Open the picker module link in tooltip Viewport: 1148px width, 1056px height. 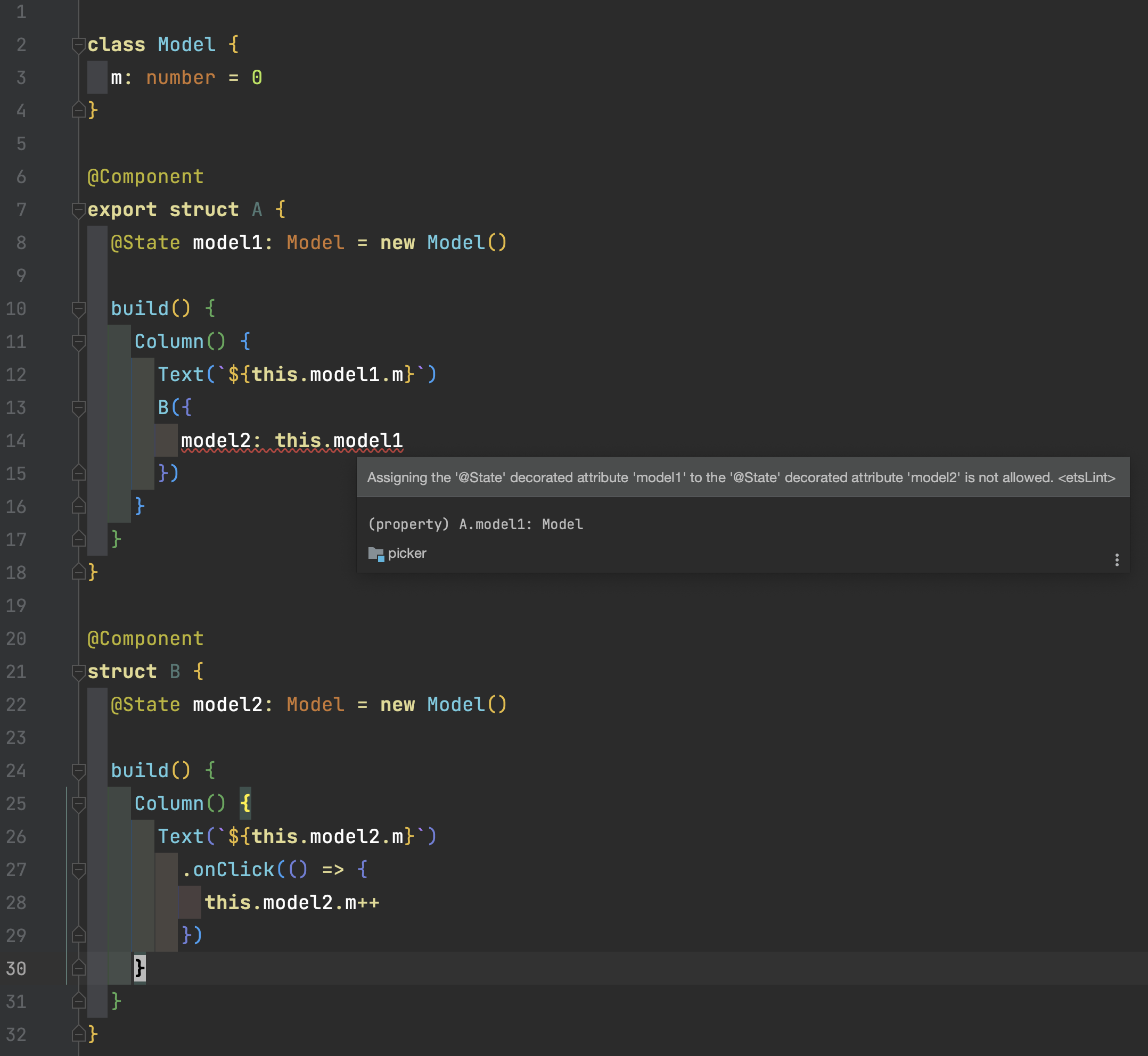[407, 553]
